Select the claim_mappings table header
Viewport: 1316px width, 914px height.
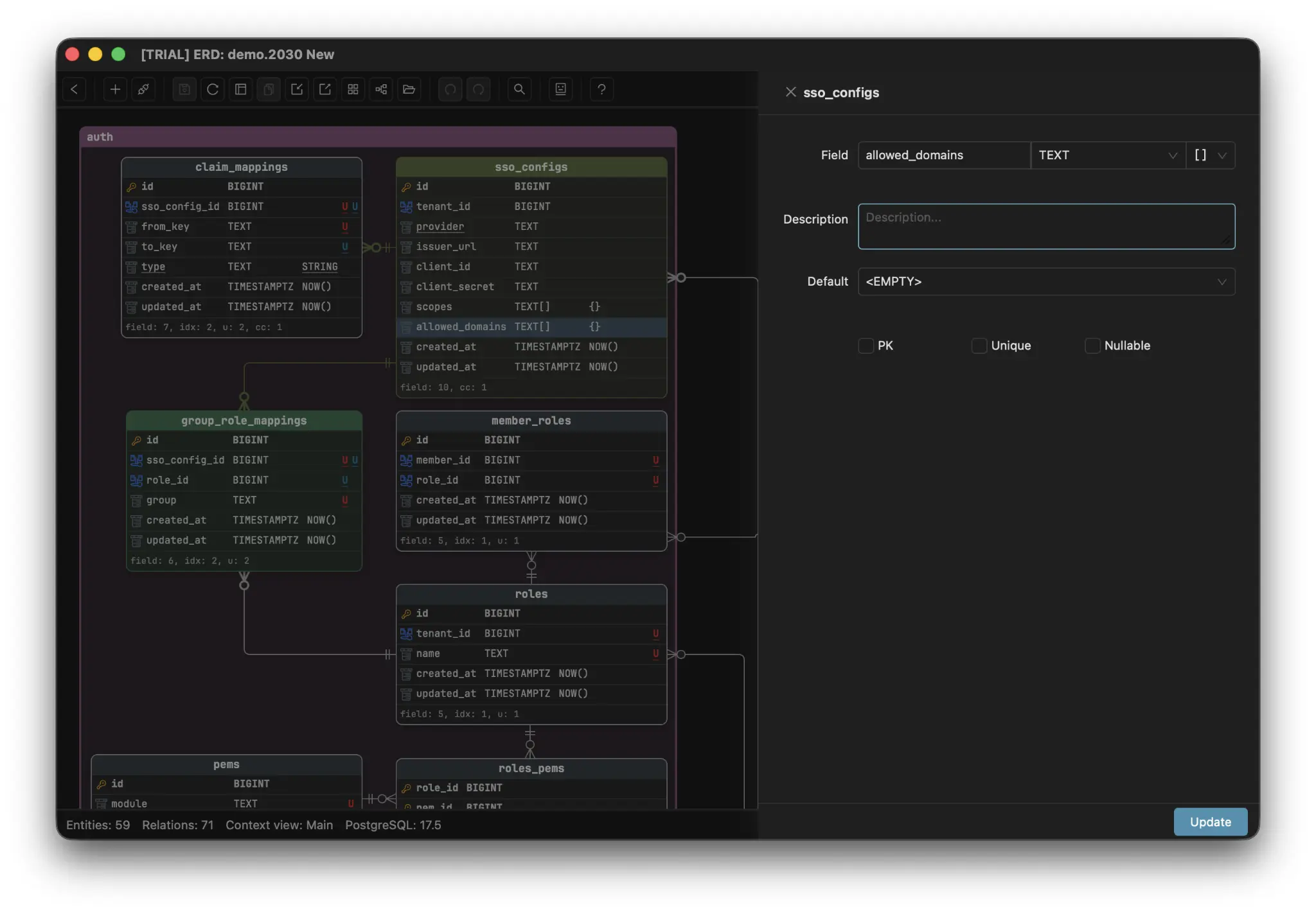click(242, 167)
